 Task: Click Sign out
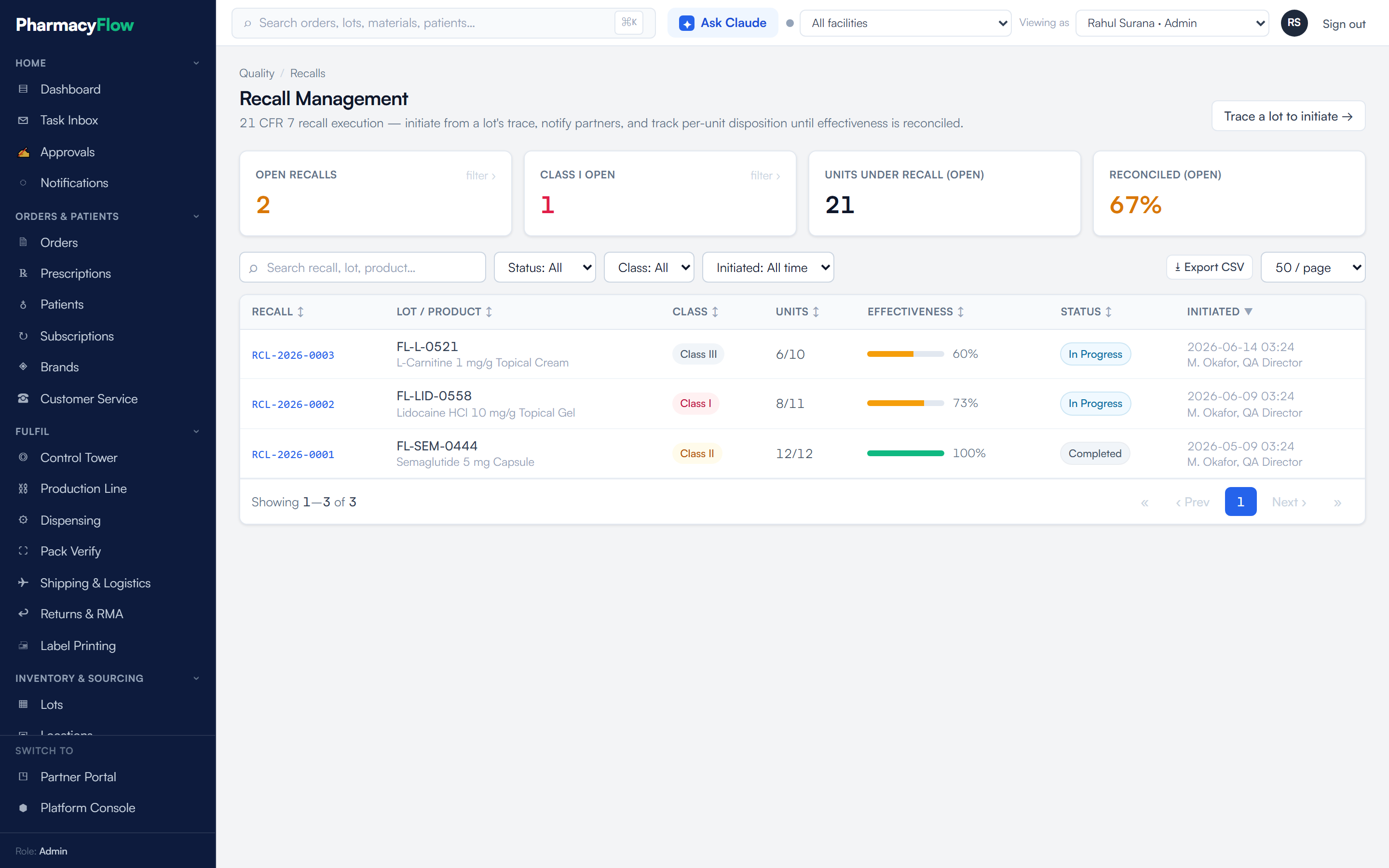coord(1344,24)
